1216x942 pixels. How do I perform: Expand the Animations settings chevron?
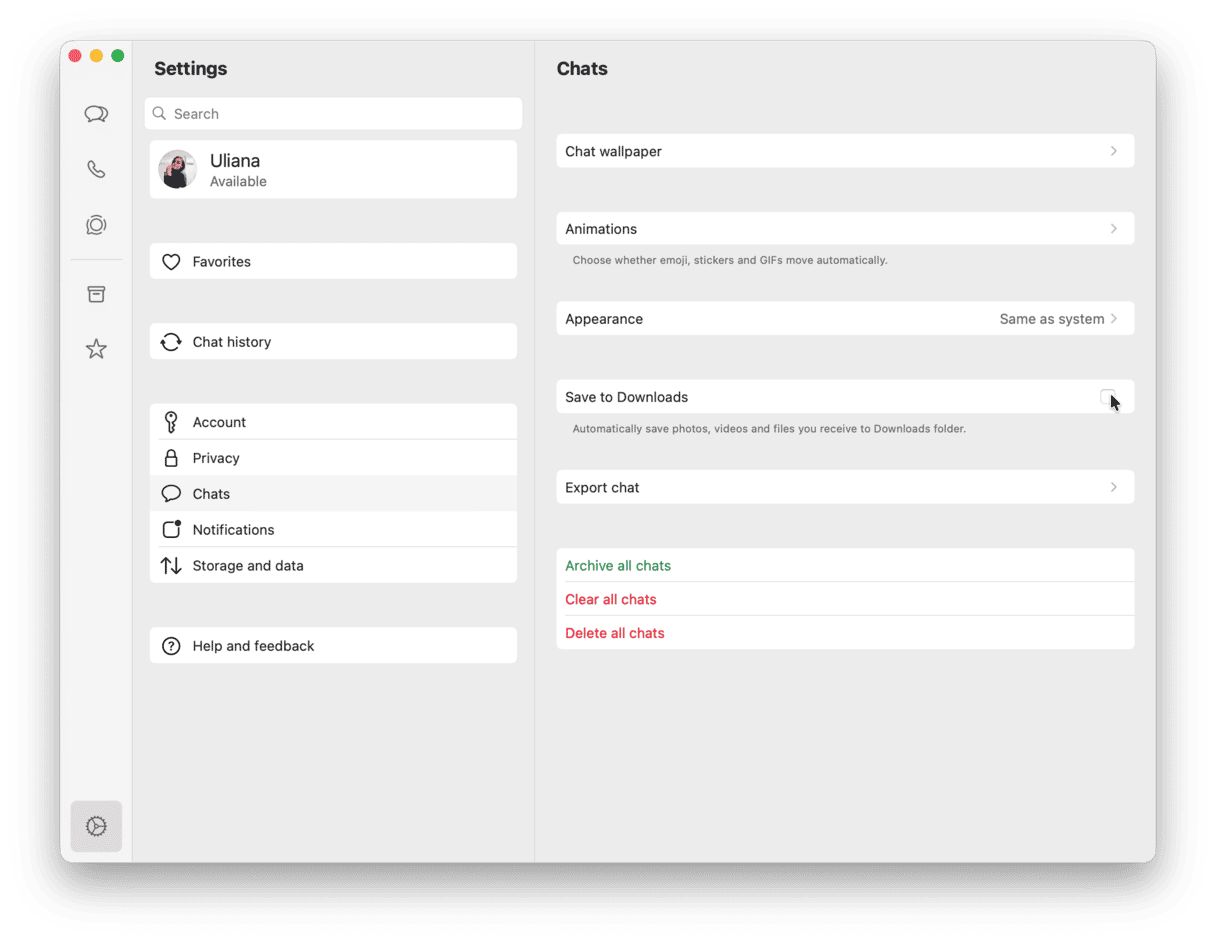(1113, 229)
